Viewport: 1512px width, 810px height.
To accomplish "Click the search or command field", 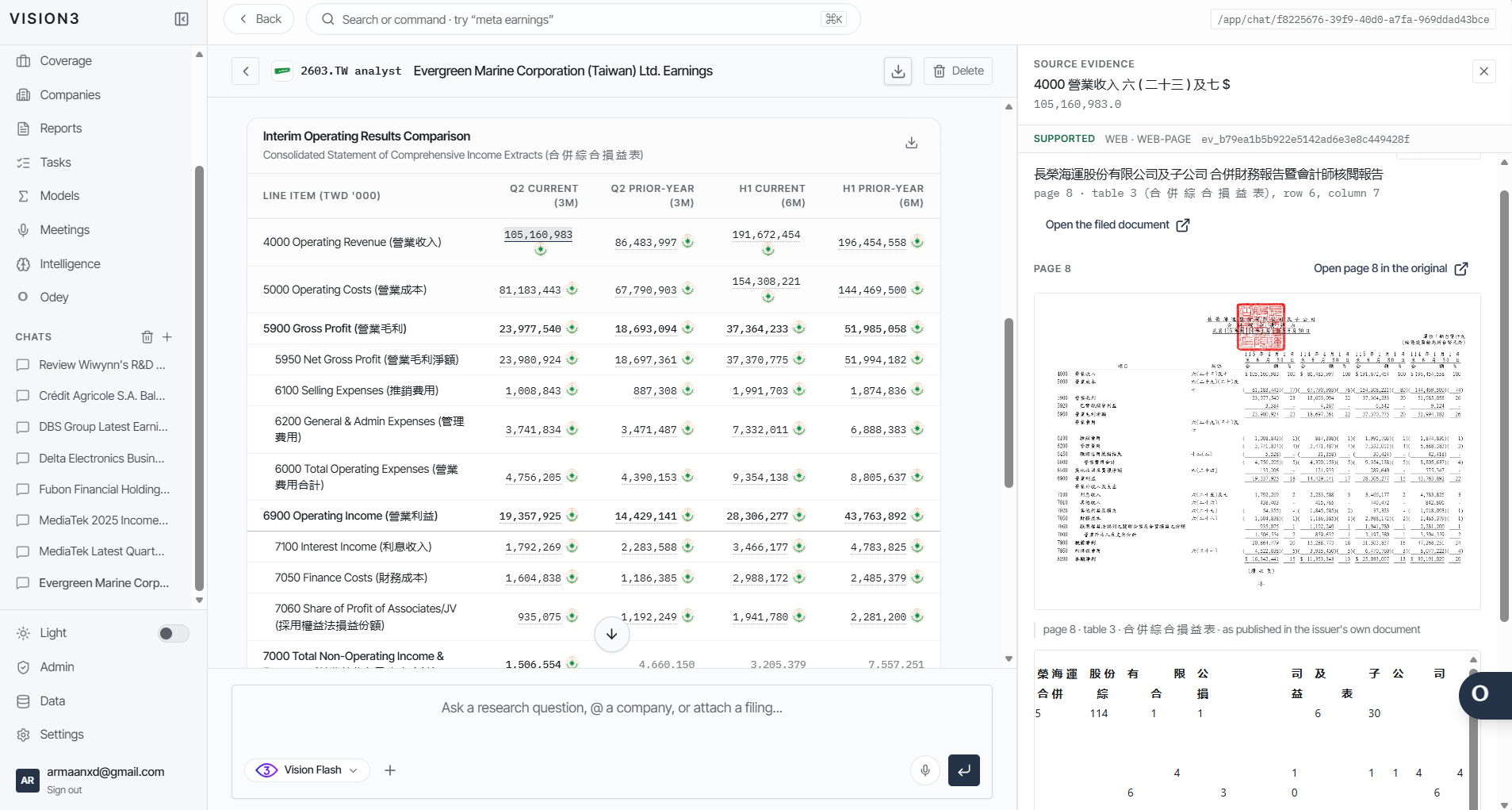I will (583, 19).
